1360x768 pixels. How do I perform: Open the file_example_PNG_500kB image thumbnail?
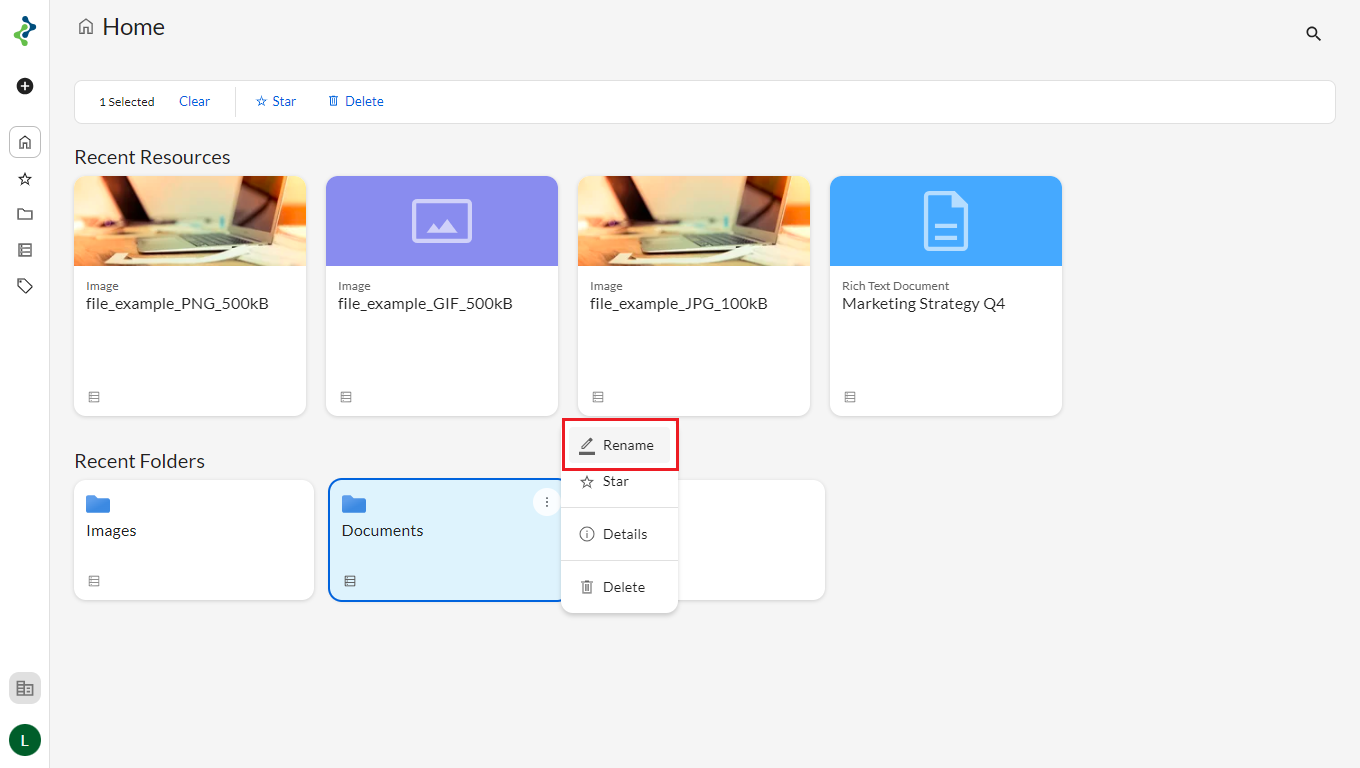190,221
